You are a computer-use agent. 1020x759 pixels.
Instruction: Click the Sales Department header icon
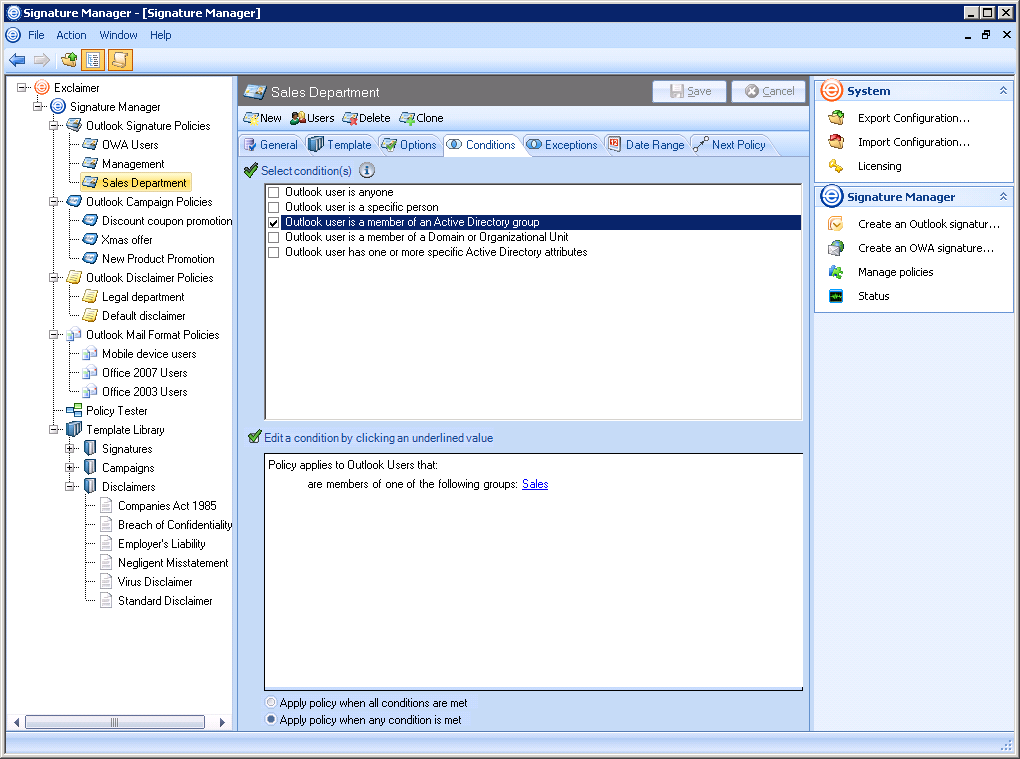(x=255, y=92)
